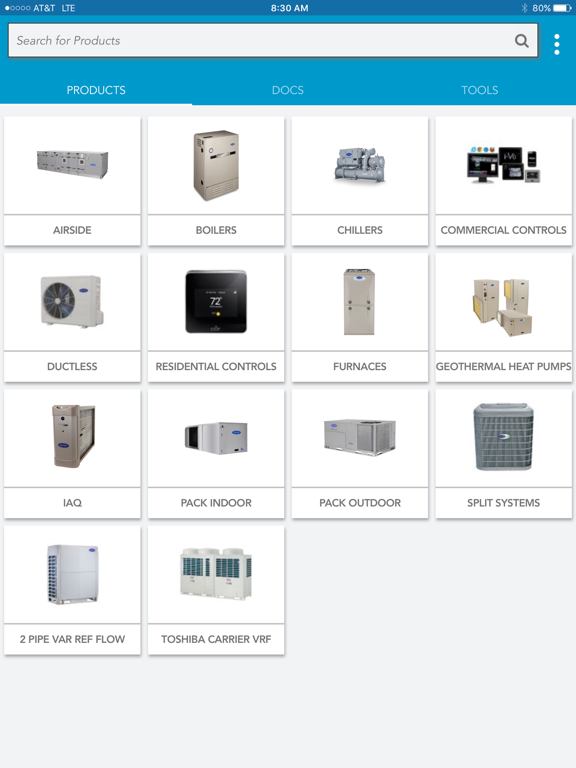
Task: Open the Airside unit product image
Action: pyautogui.click(x=72, y=165)
